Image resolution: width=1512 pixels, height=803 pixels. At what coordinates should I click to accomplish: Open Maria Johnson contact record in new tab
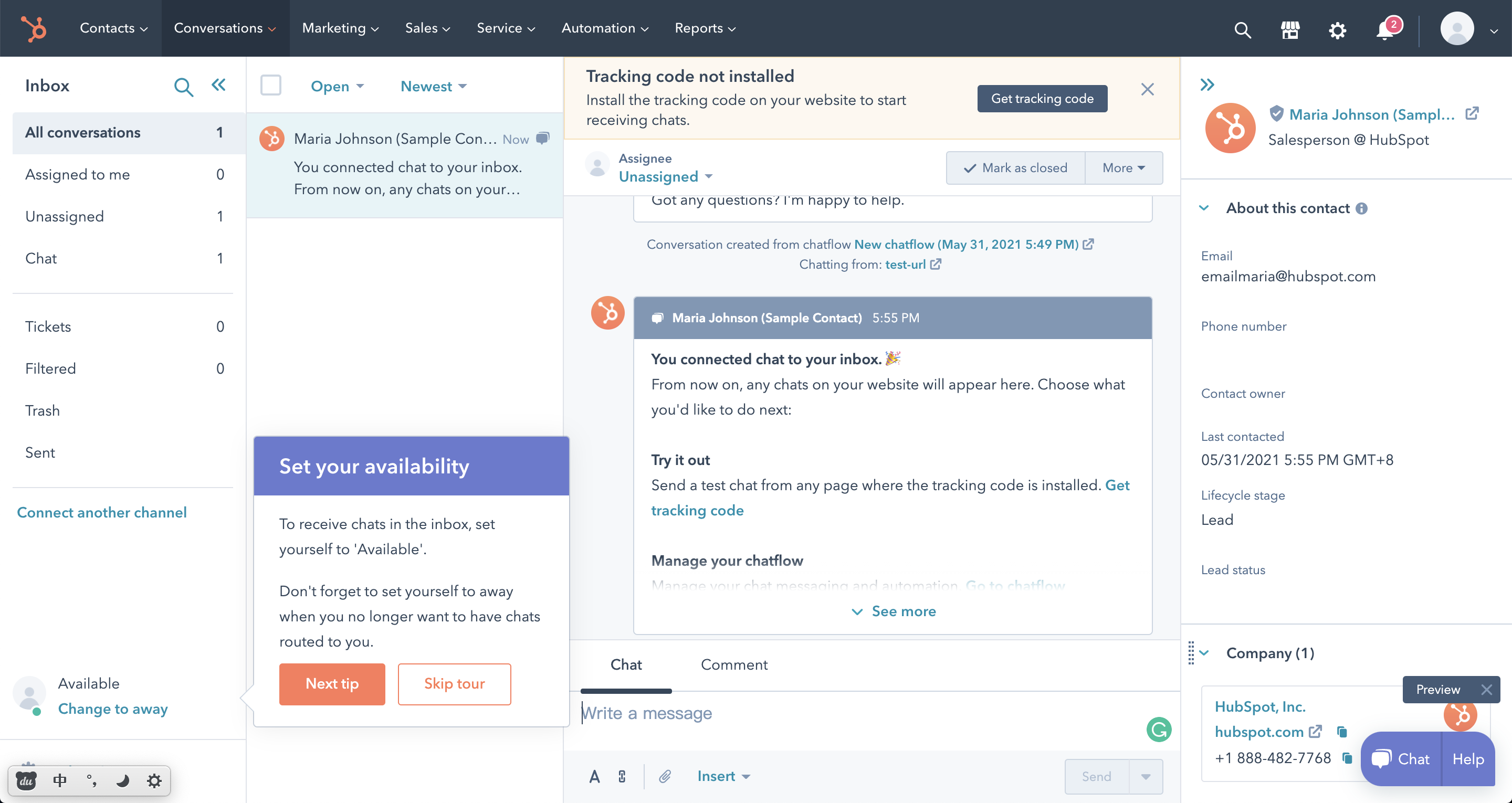point(1472,113)
